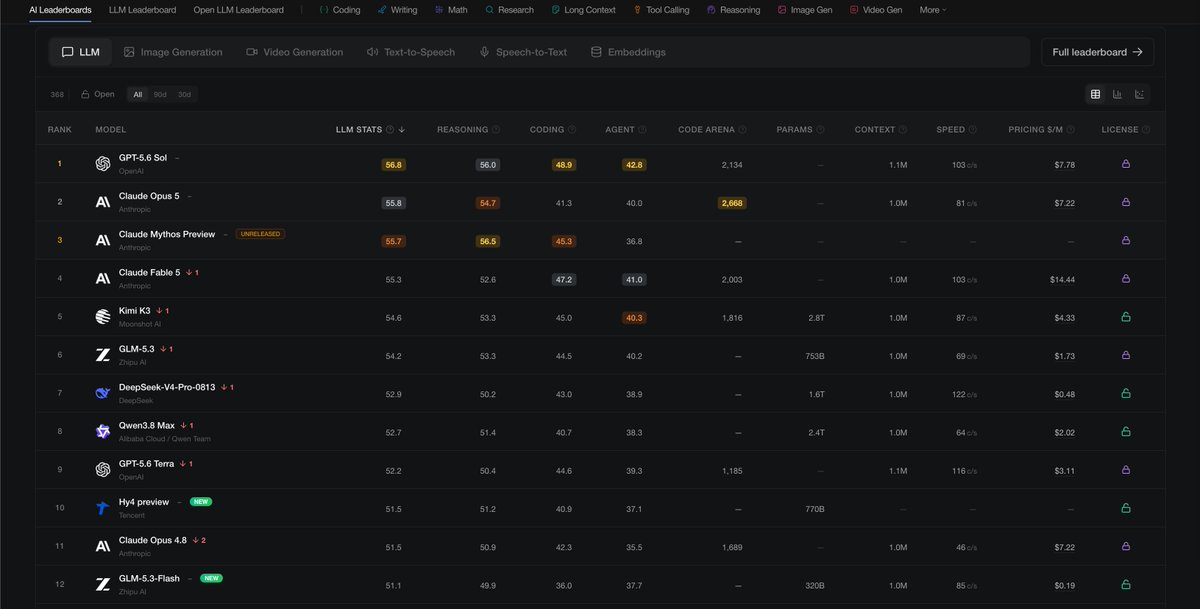Switch to the Video Generation tab
Image resolution: width=1200 pixels, height=609 pixels.
pos(295,52)
